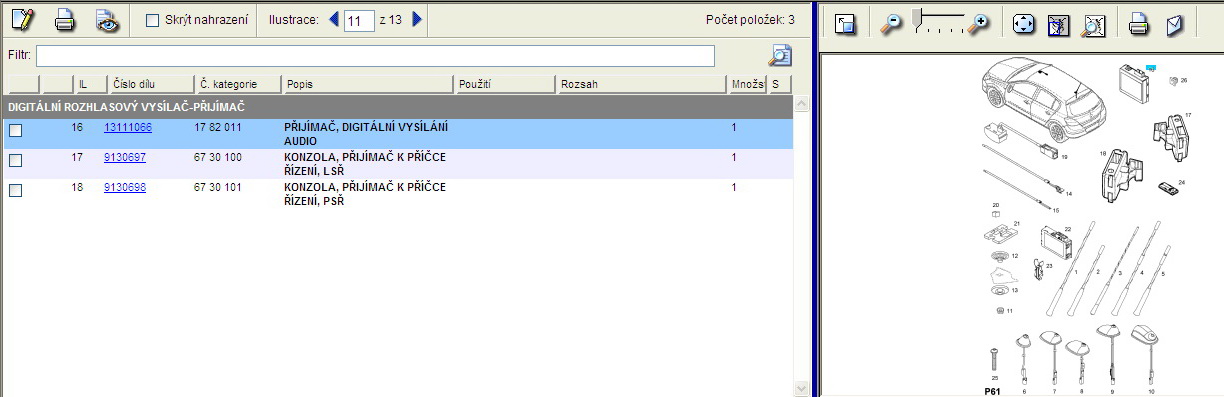
Task: Sort by Rozsah column header
Action: pos(642,85)
